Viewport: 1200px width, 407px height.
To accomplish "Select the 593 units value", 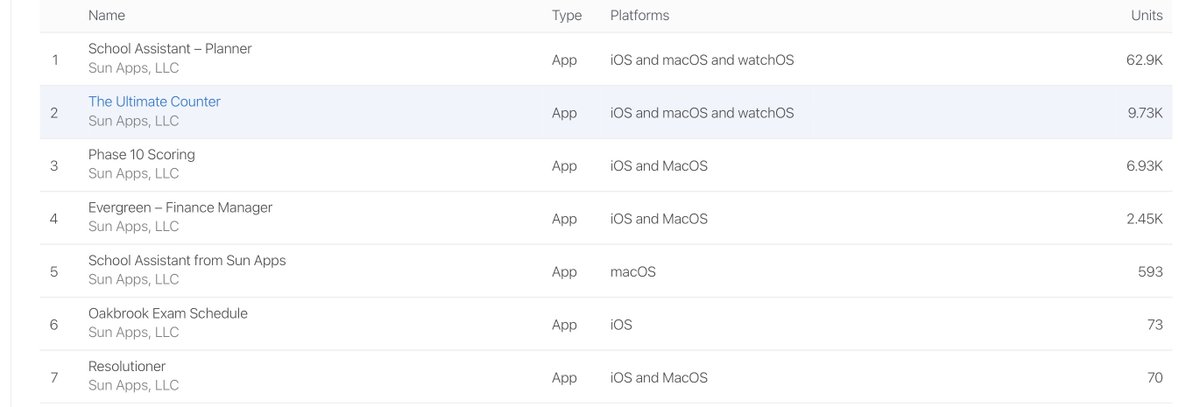I will coord(1150,272).
